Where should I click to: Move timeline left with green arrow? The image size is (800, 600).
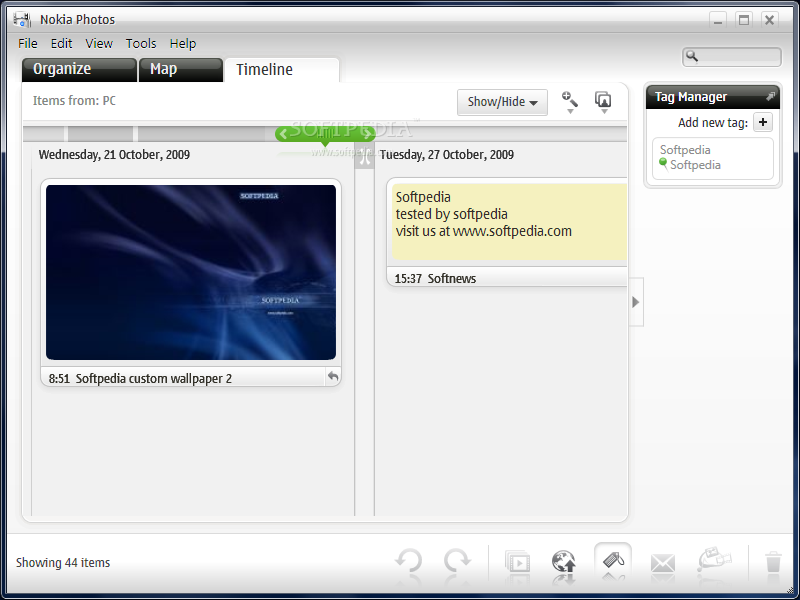click(x=283, y=134)
